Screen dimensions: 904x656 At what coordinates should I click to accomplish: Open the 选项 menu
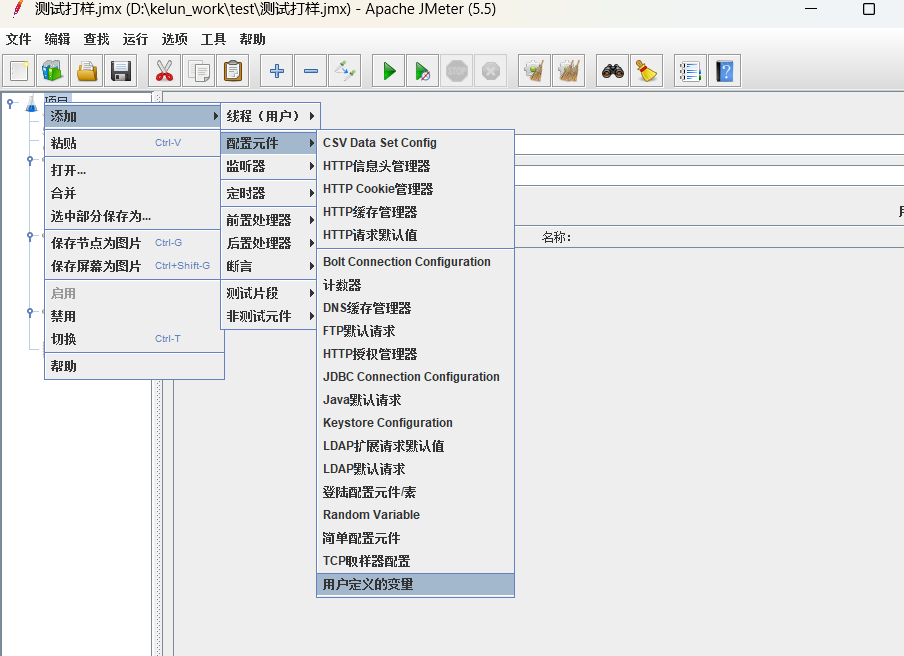coord(175,39)
